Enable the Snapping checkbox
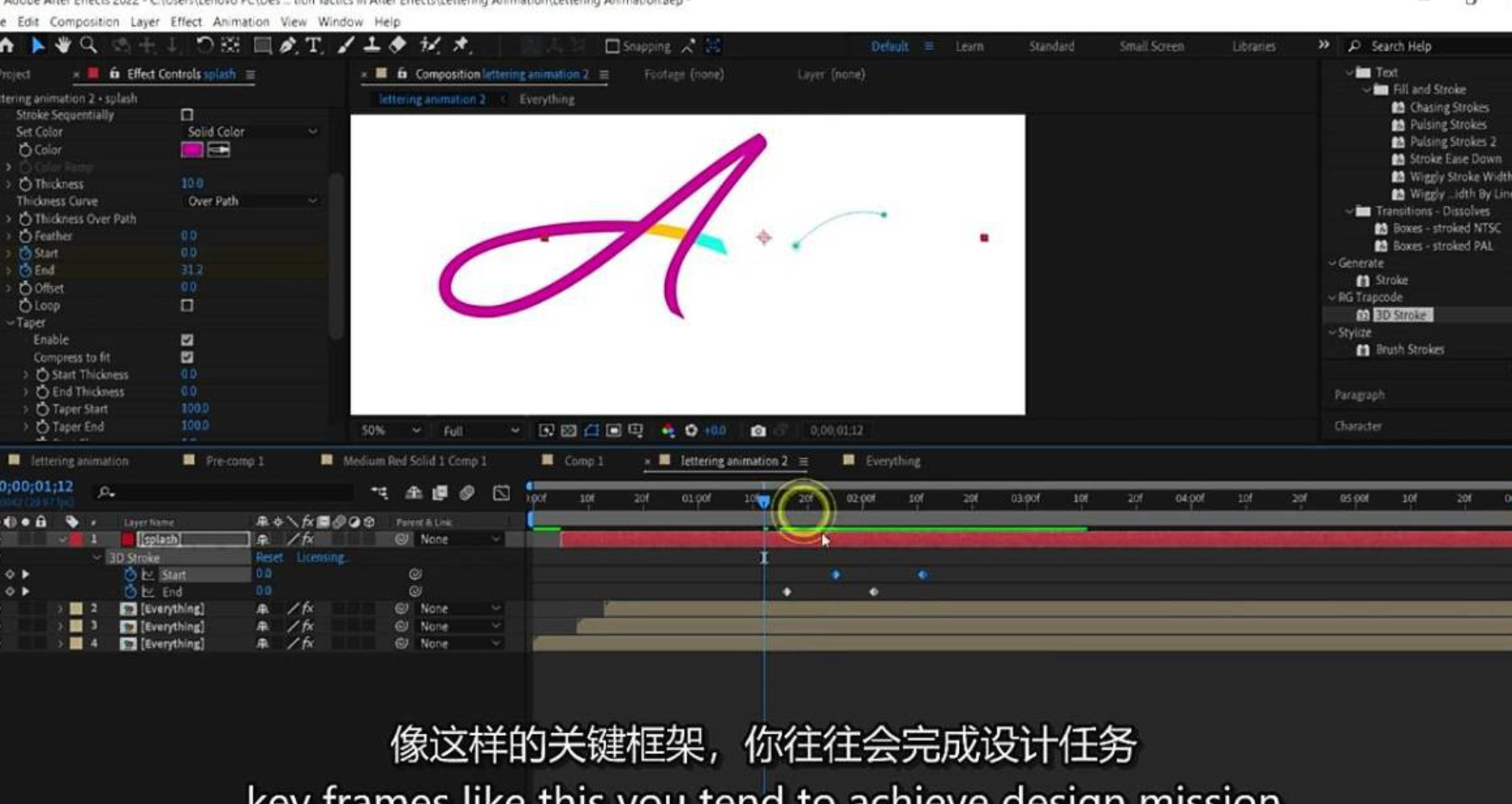Image resolution: width=1512 pixels, height=804 pixels. [612, 46]
